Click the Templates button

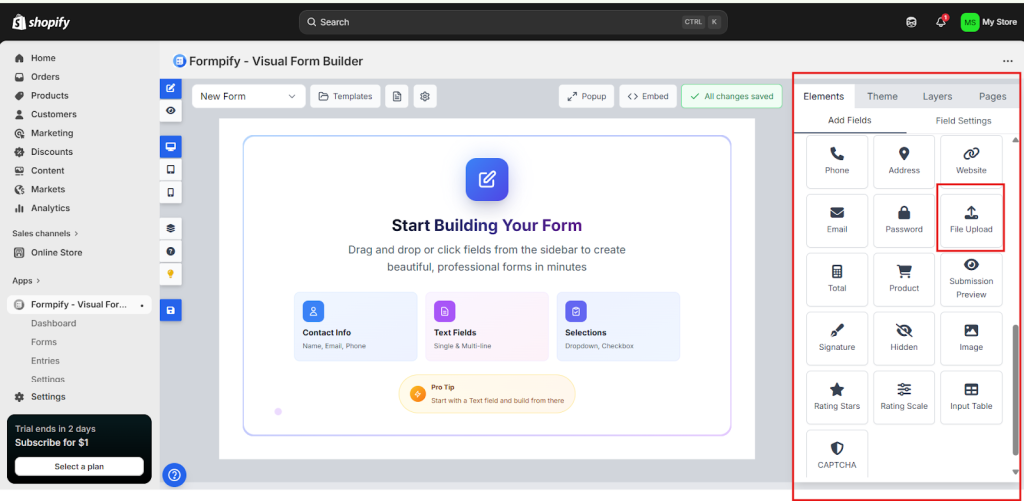(x=344, y=96)
